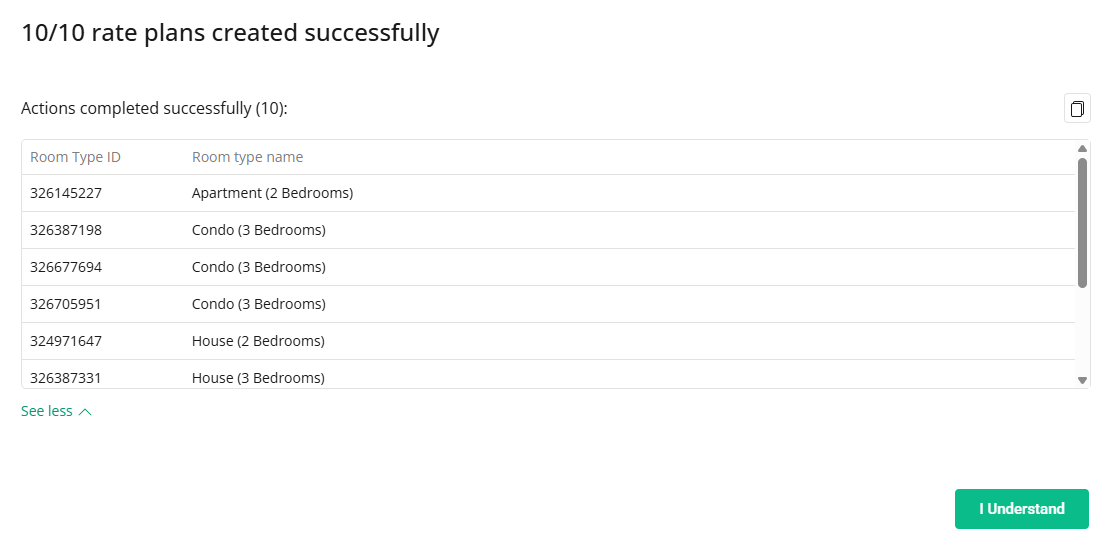Select room type ID 326145227
The width and height of the screenshot is (1107, 546).
(x=66, y=193)
